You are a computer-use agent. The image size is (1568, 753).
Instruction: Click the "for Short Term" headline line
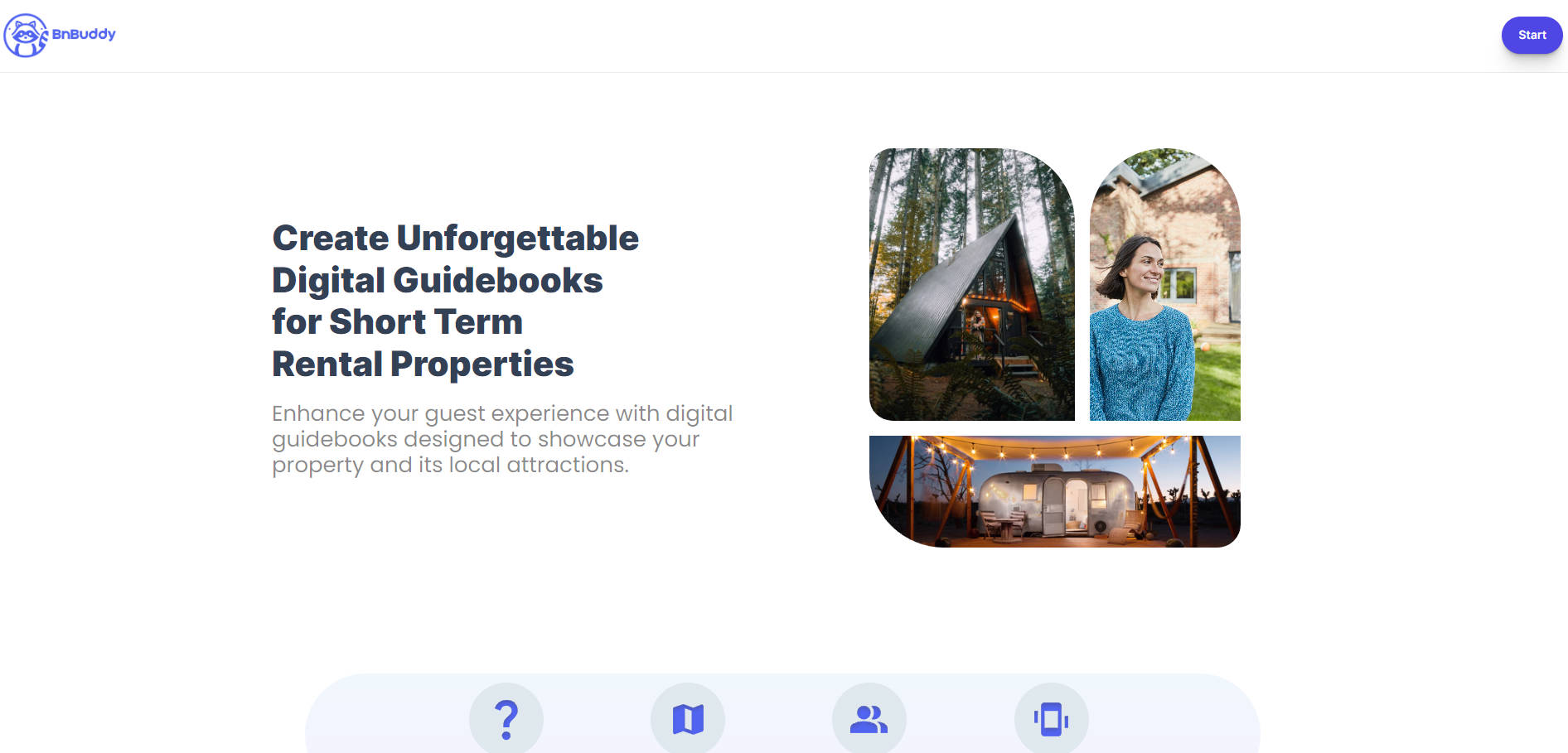tap(398, 321)
